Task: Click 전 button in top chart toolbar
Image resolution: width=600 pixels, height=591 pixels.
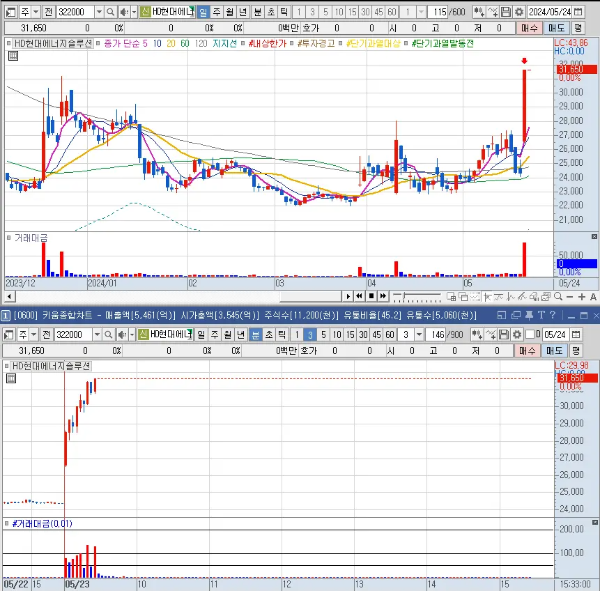Action: [49, 12]
